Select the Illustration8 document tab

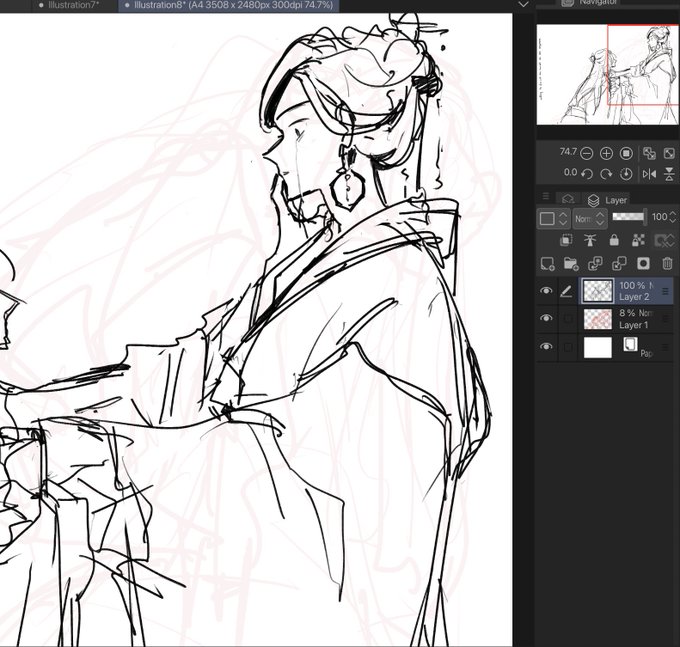pyautogui.click(x=229, y=5)
